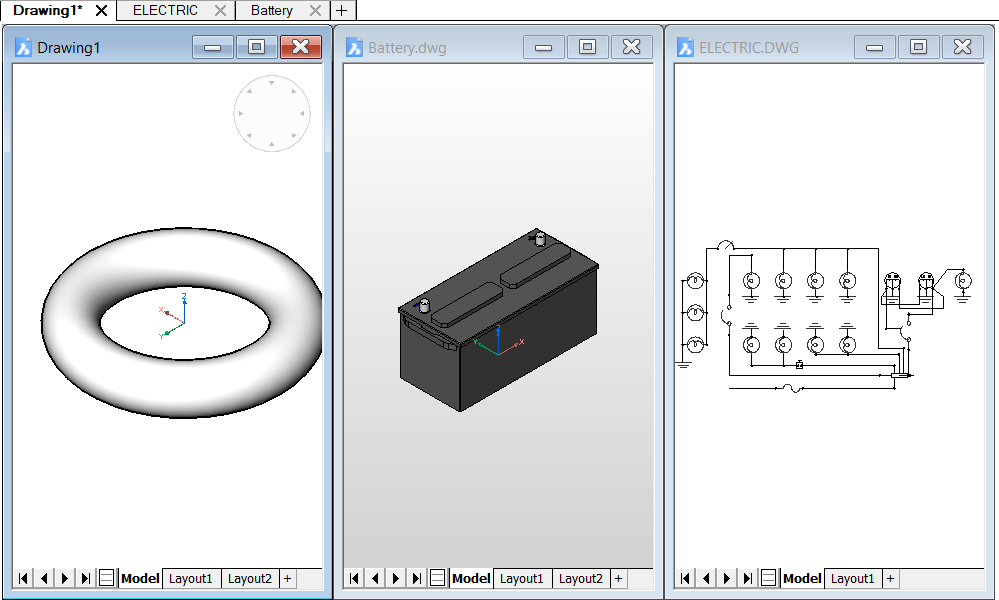Go to previous layout tab in Battery.dwg

[x=375, y=578]
